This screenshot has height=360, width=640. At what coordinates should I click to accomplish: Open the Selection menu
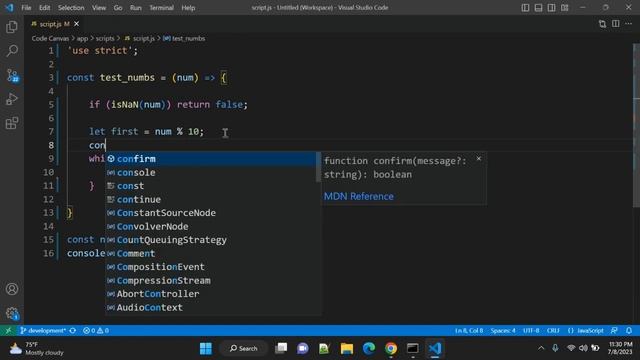71,8
